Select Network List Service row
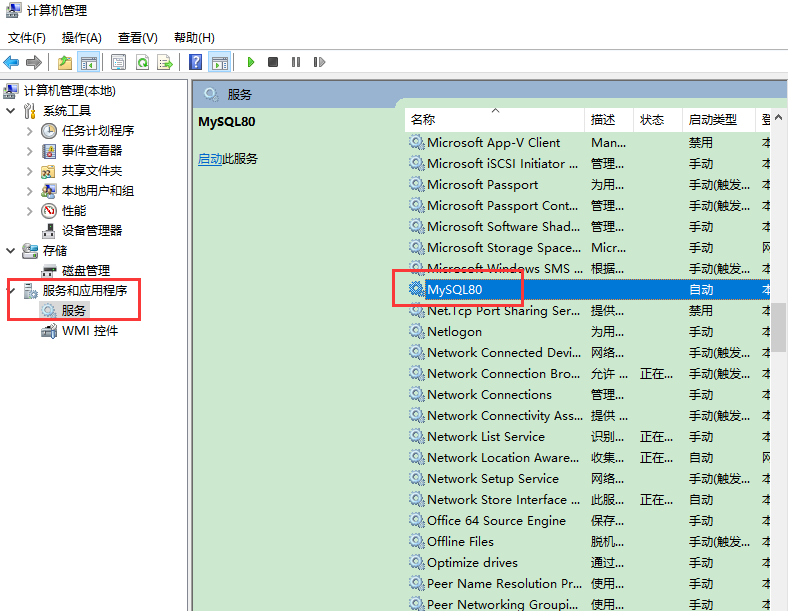Screen dimensions: 788x611 point(588,437)
